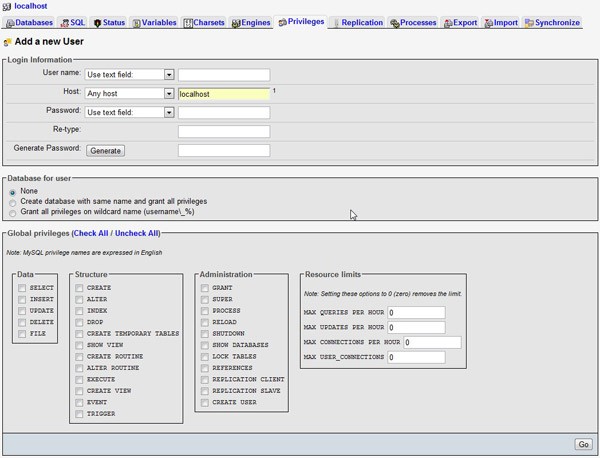Image resolution: width=600 pixels, height=458 pixels.
Task: Switch to the SQL tab
Action: pos(73,23)
